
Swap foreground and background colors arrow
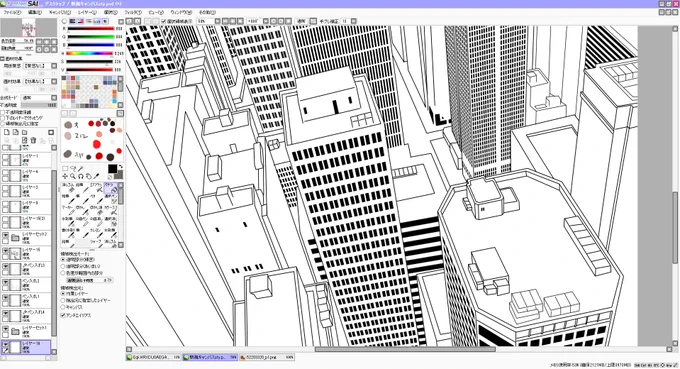click(x=121, y=167)
